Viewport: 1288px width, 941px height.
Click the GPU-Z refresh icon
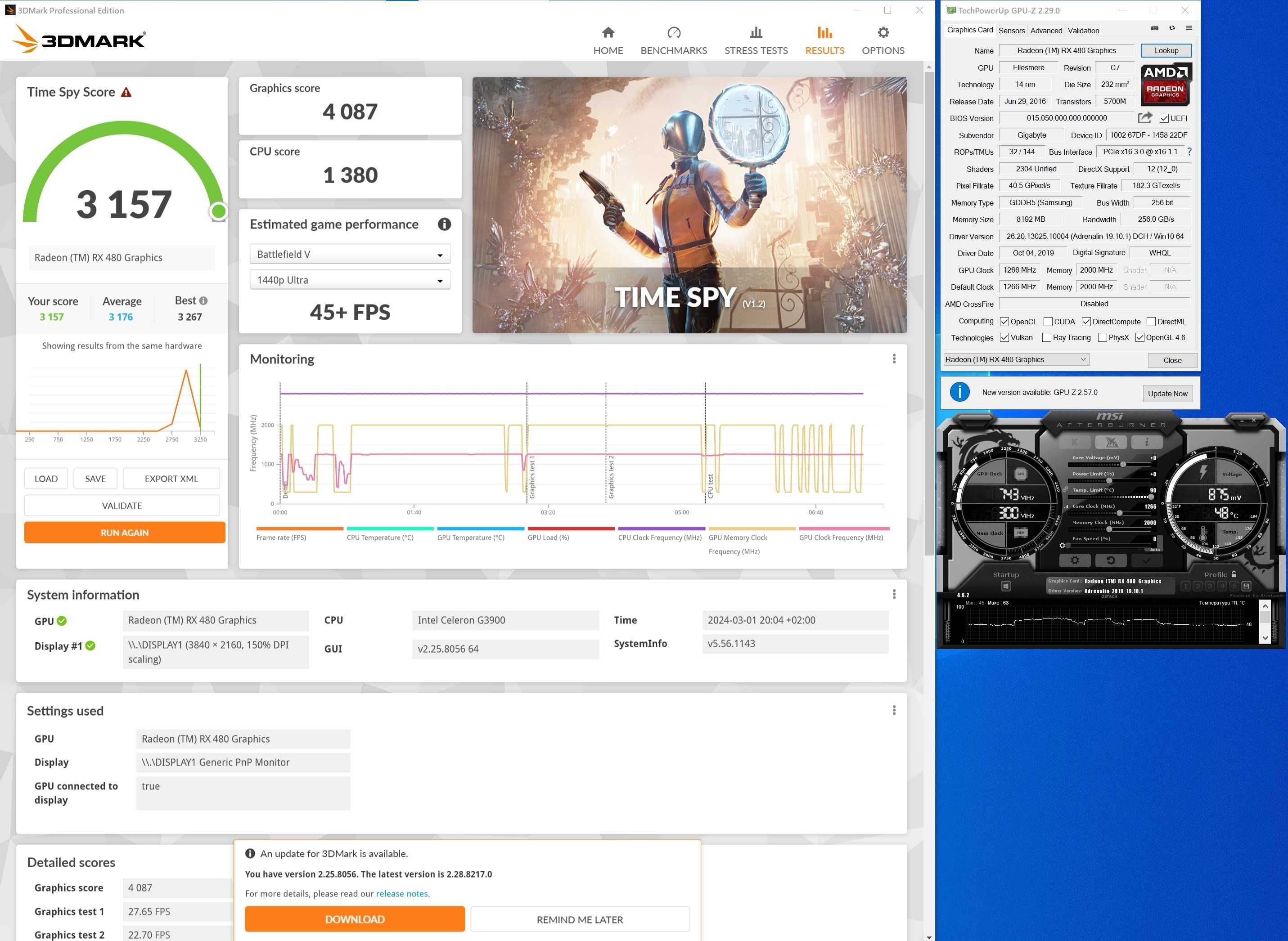[x=1172, y=28]
